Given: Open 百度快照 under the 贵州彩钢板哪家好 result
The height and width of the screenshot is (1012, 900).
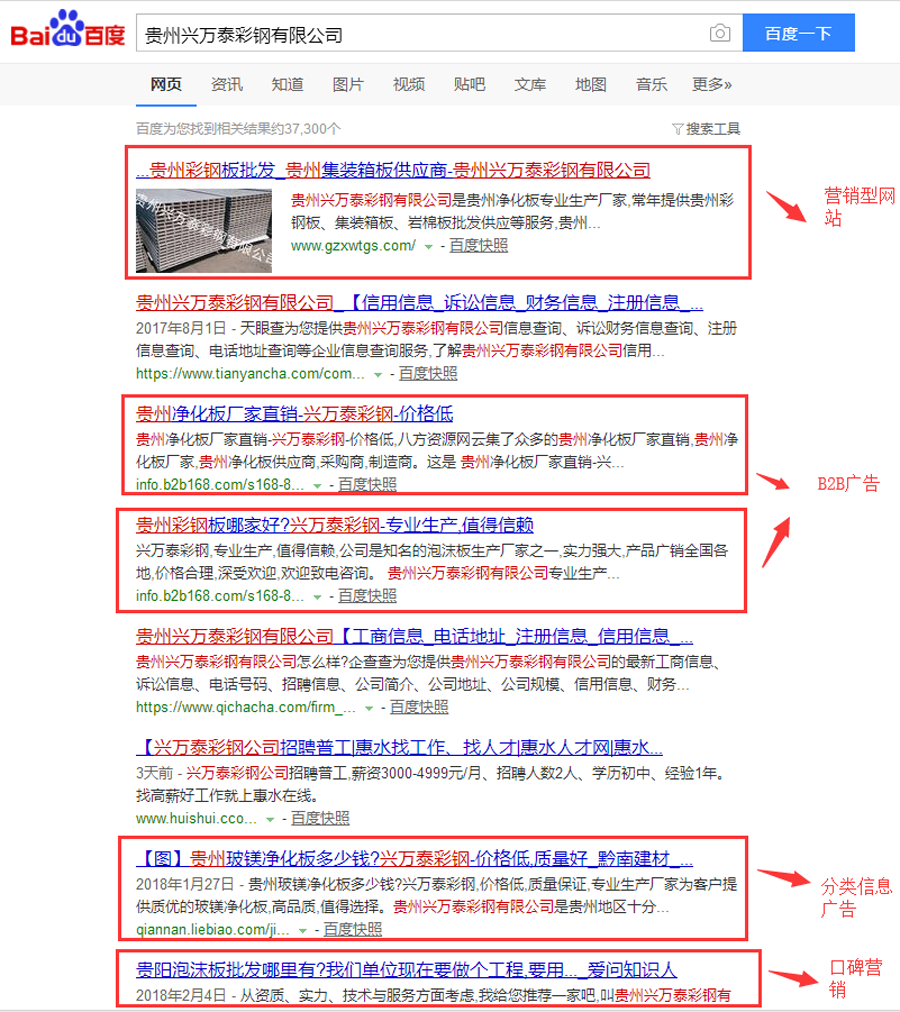Looking at the screenshot, I should point(367,596).
